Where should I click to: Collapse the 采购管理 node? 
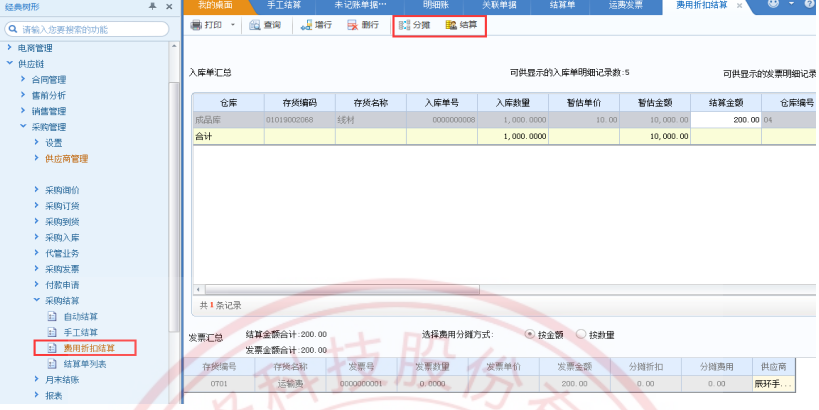23,126
